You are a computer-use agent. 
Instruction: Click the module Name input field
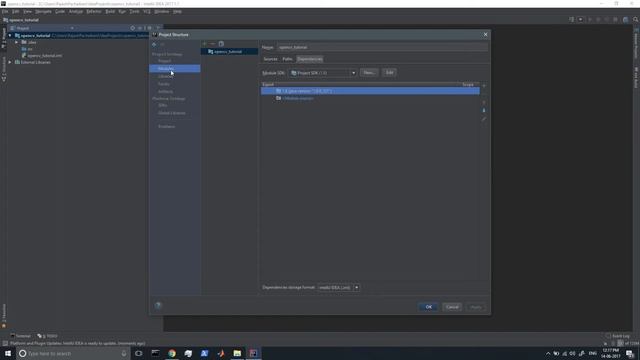tap(382, 47)
